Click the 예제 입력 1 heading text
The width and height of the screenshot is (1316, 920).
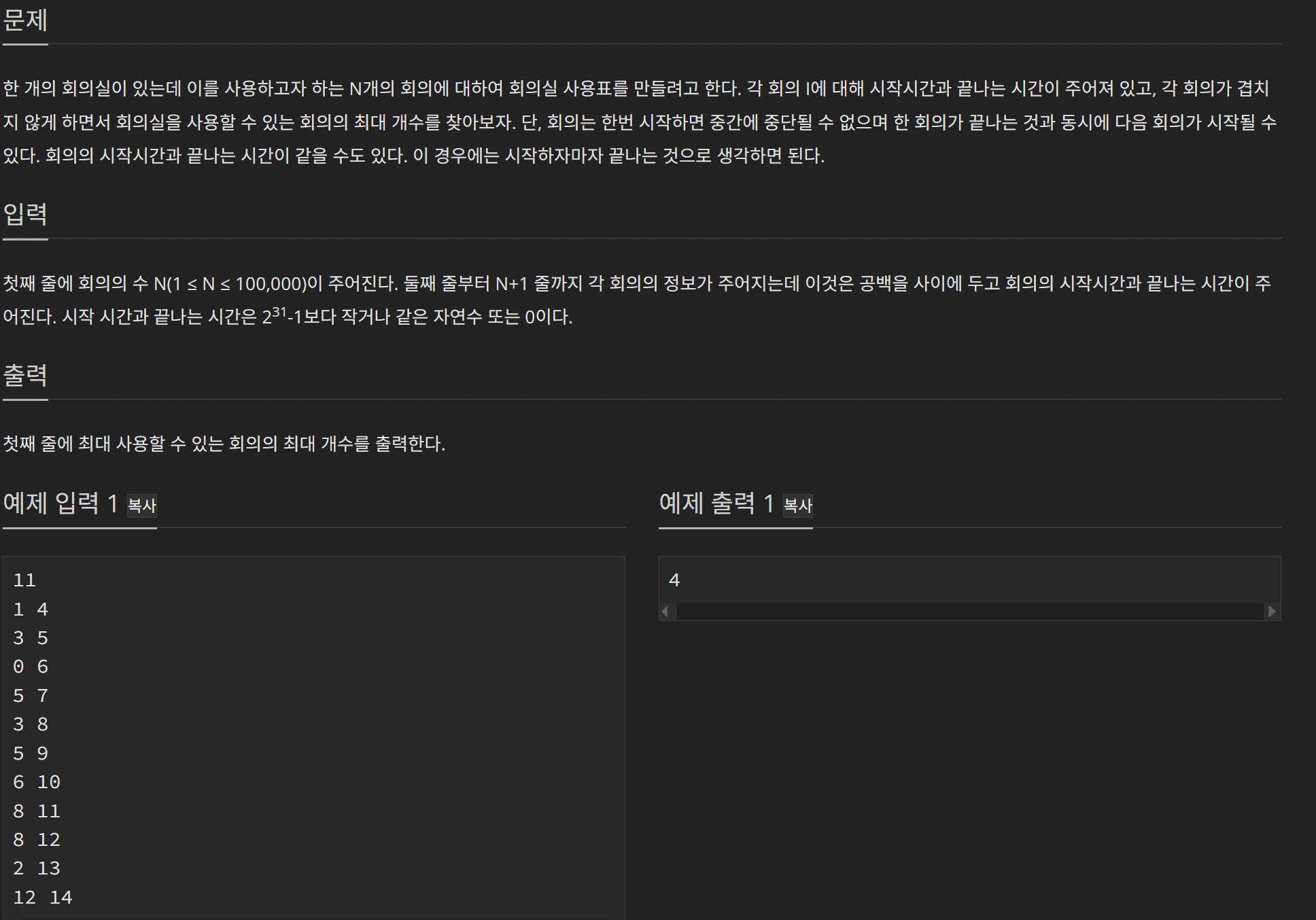click(x=60, y=503)
